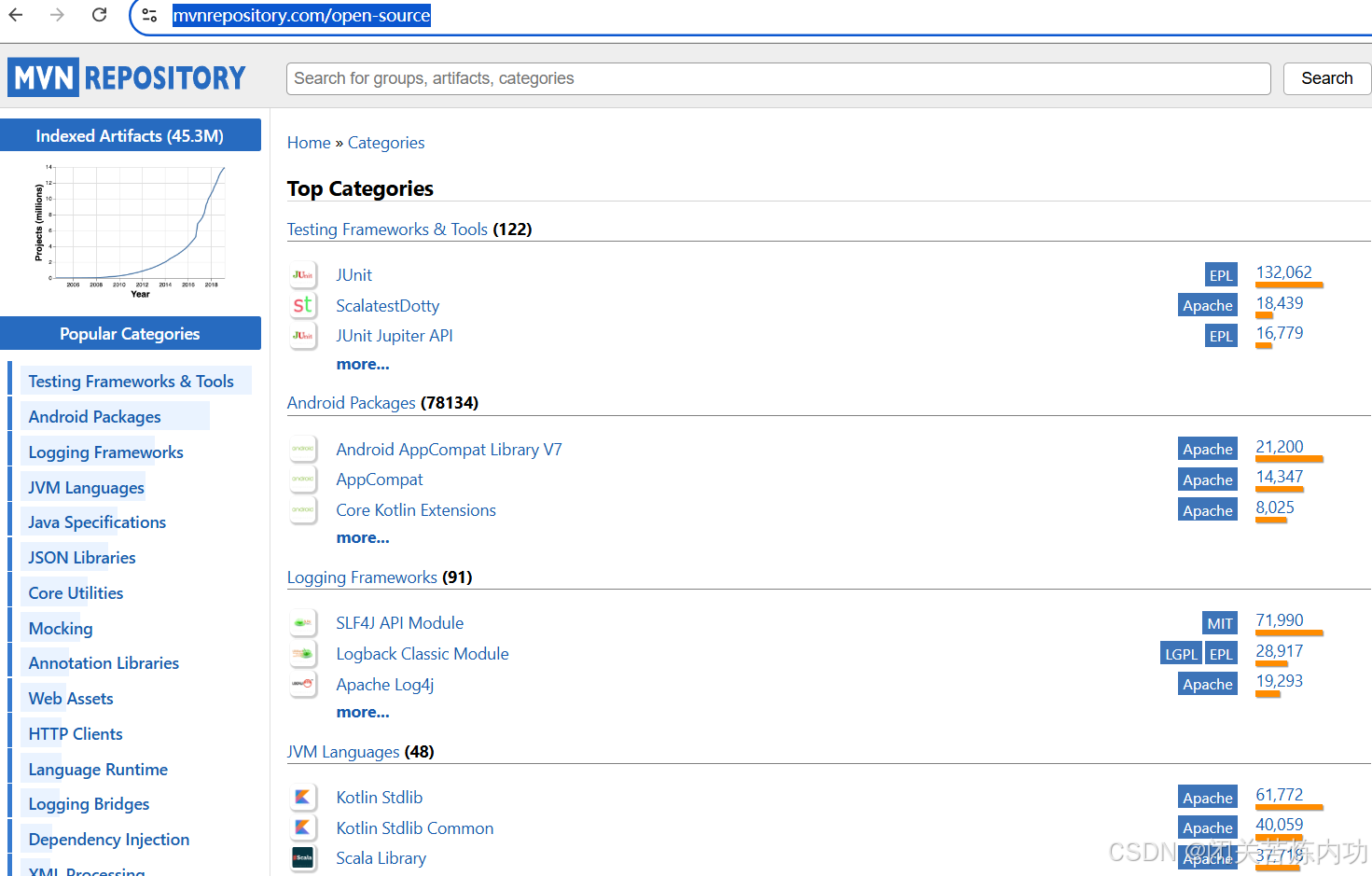1372x876 pixels.
Task: Click the Kotlin Stdlib icon
Action: (303, 798)
